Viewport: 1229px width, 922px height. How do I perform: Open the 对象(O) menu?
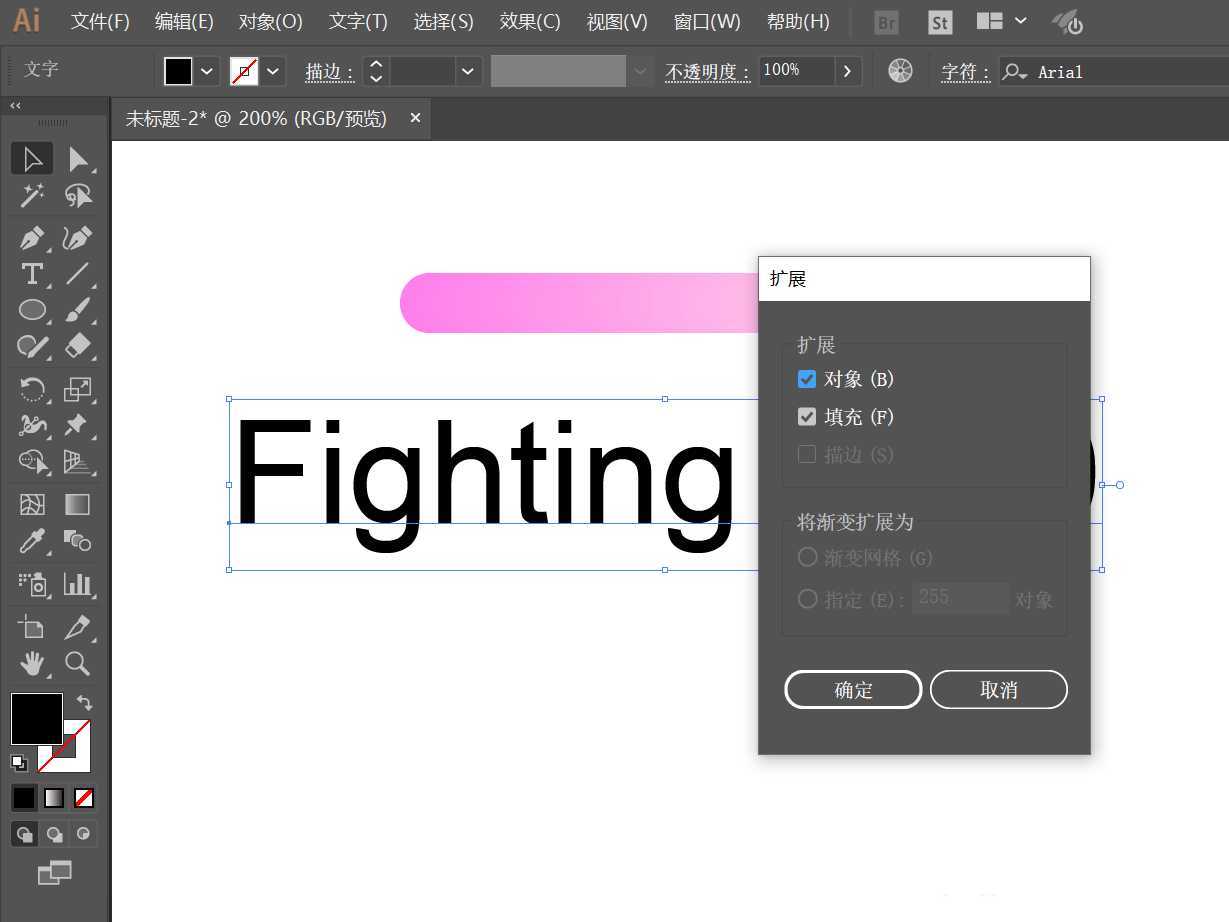coord(268,21)
